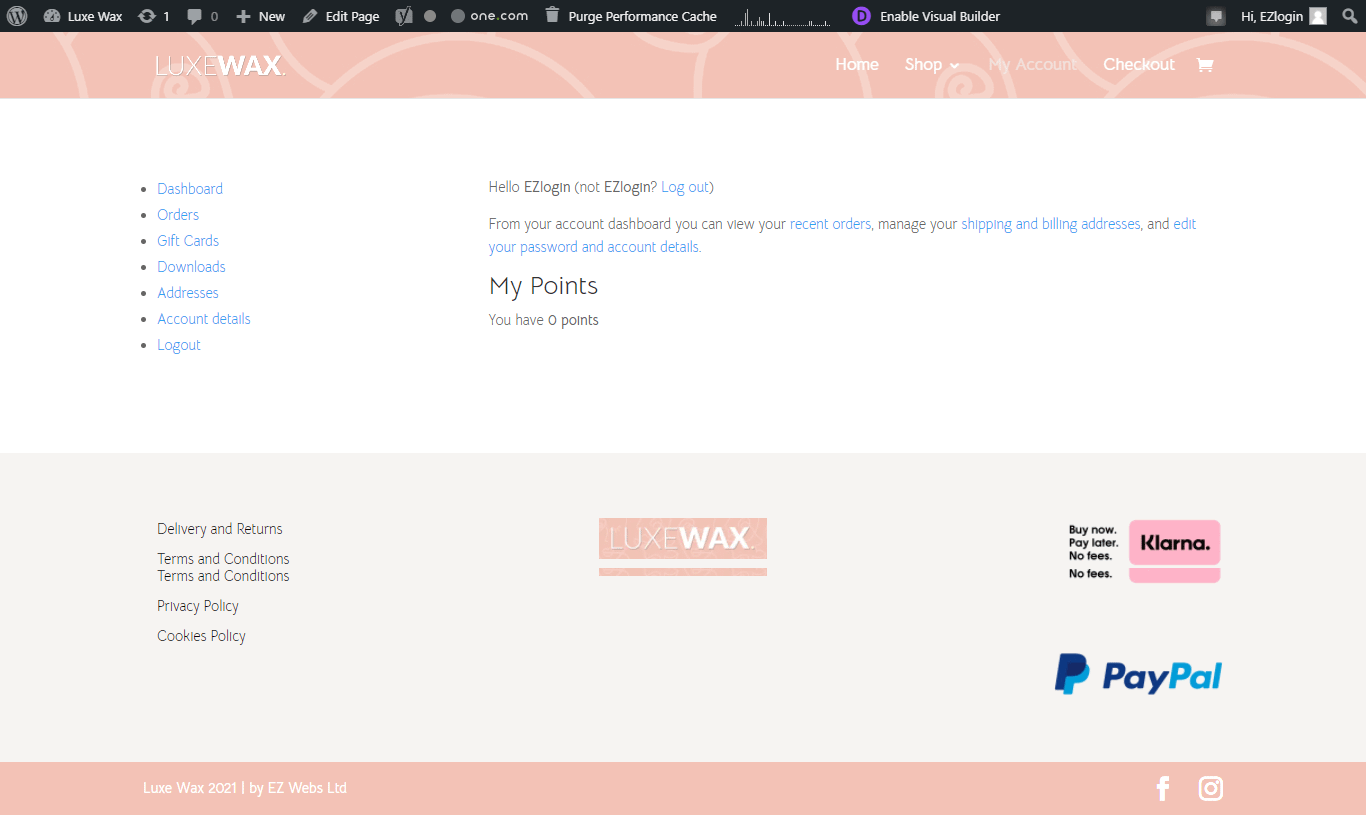This screenshot has width=1366, height=815.
Task: Follow the shipping and billing addresses link
Action: [x=1051, y=224]
